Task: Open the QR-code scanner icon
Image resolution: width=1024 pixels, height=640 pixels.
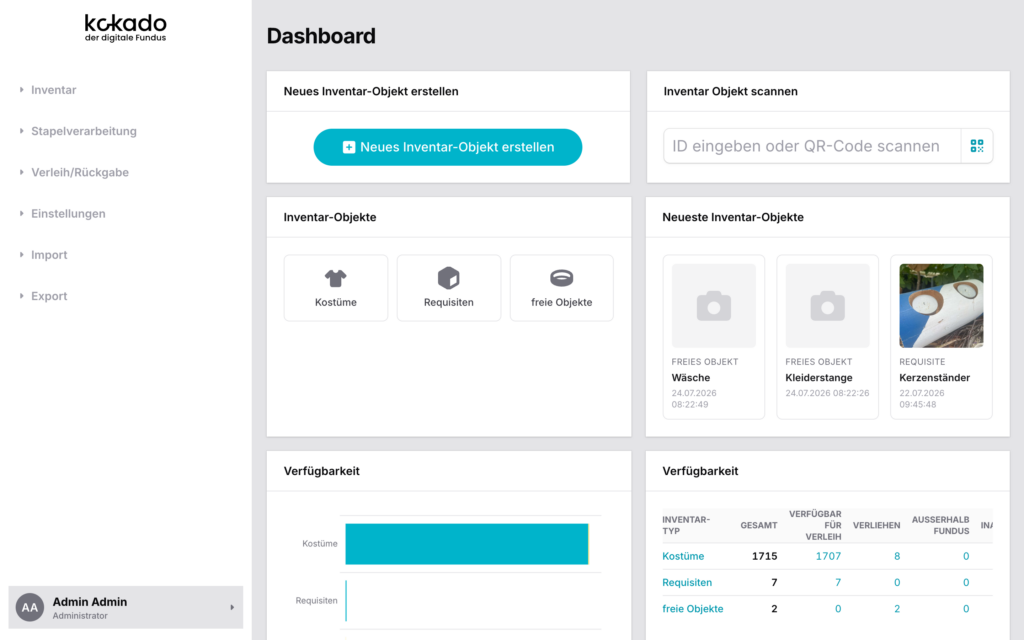Action: point(977,146)
